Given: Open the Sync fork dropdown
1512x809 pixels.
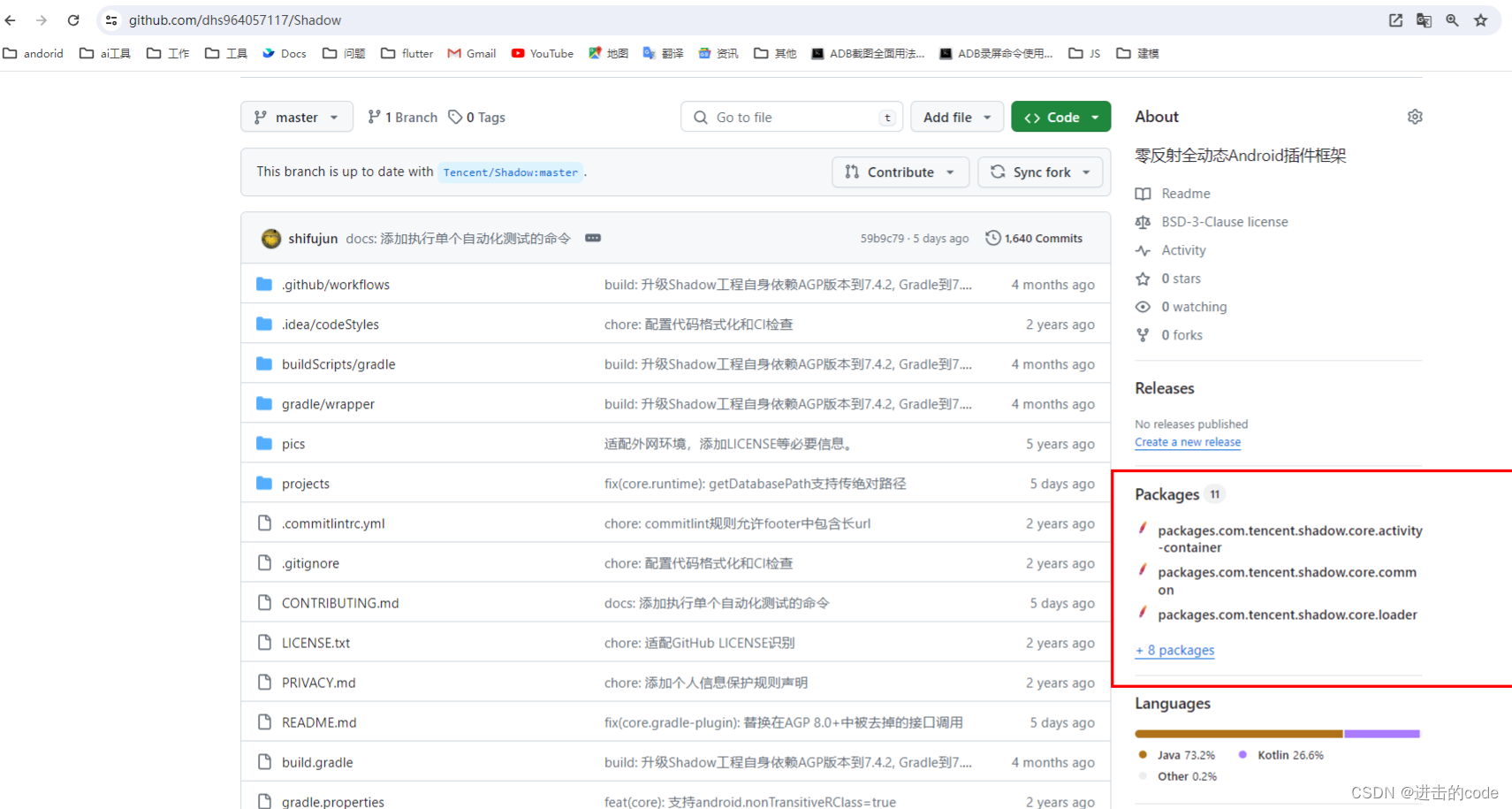Looking at the screenshot, I should coord(1040,172).
